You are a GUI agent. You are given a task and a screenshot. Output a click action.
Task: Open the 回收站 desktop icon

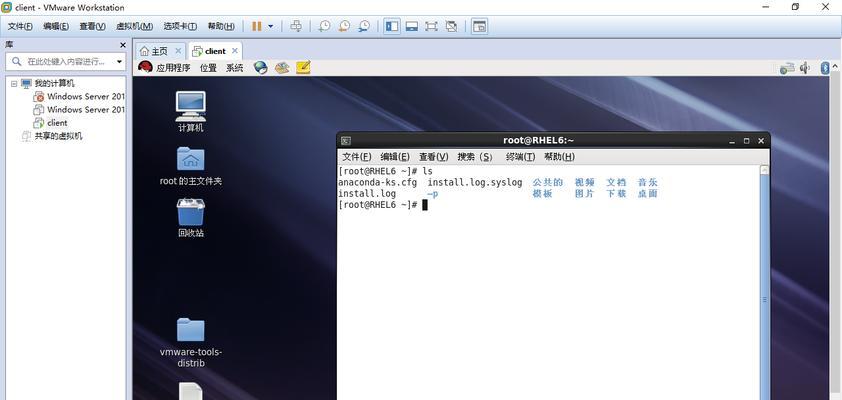[x=191, y=218]
